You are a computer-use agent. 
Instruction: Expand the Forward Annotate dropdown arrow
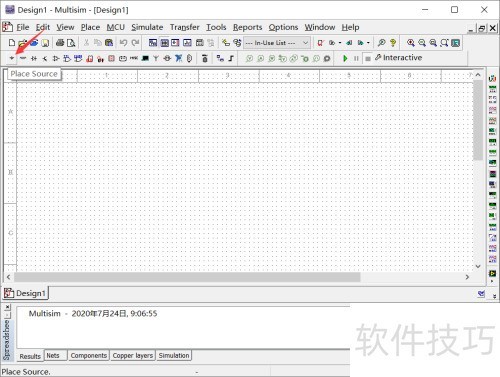coord(368,43)
